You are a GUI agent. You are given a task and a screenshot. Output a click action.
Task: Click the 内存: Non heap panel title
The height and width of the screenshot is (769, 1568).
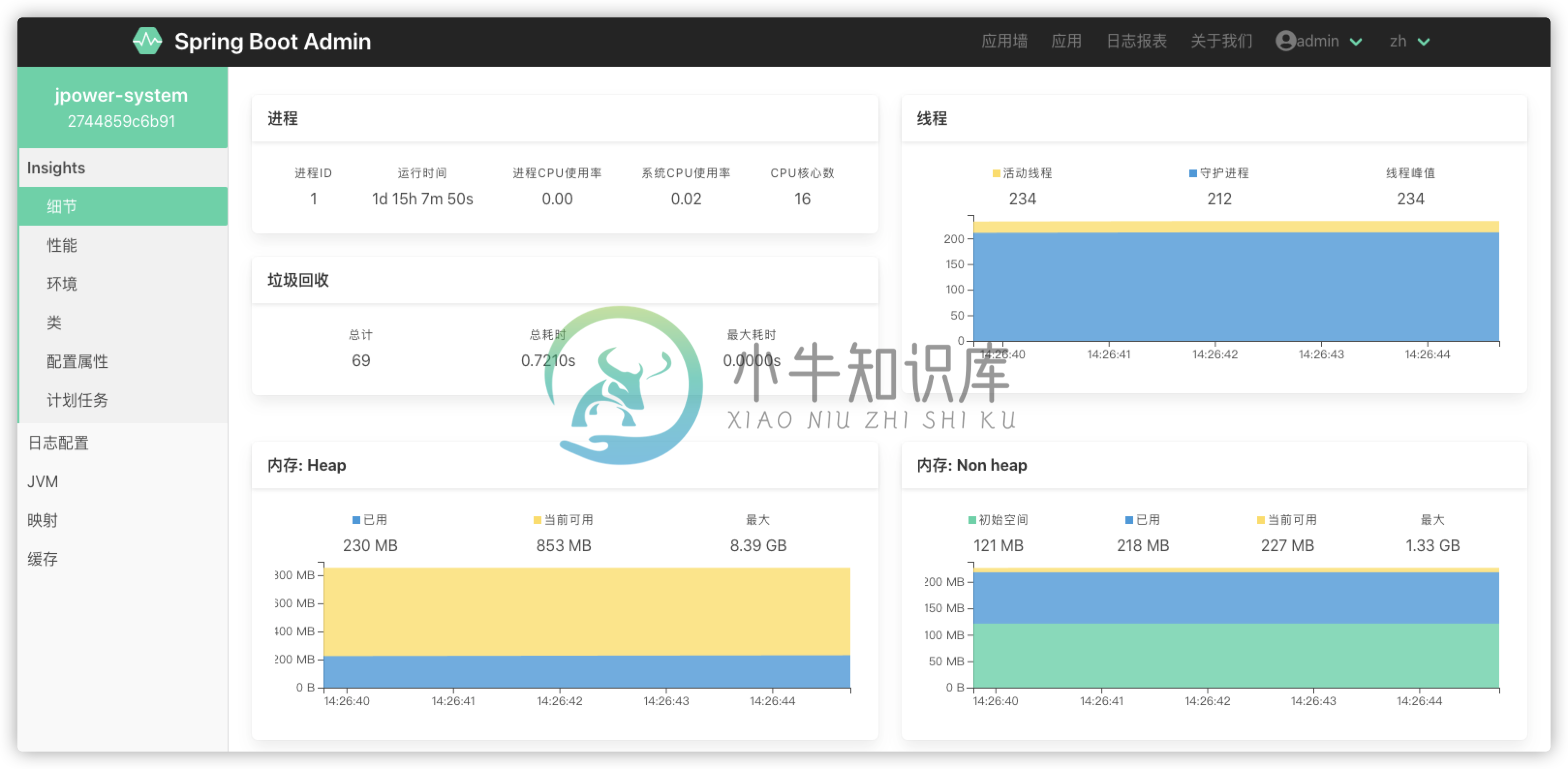click(971, 465)
